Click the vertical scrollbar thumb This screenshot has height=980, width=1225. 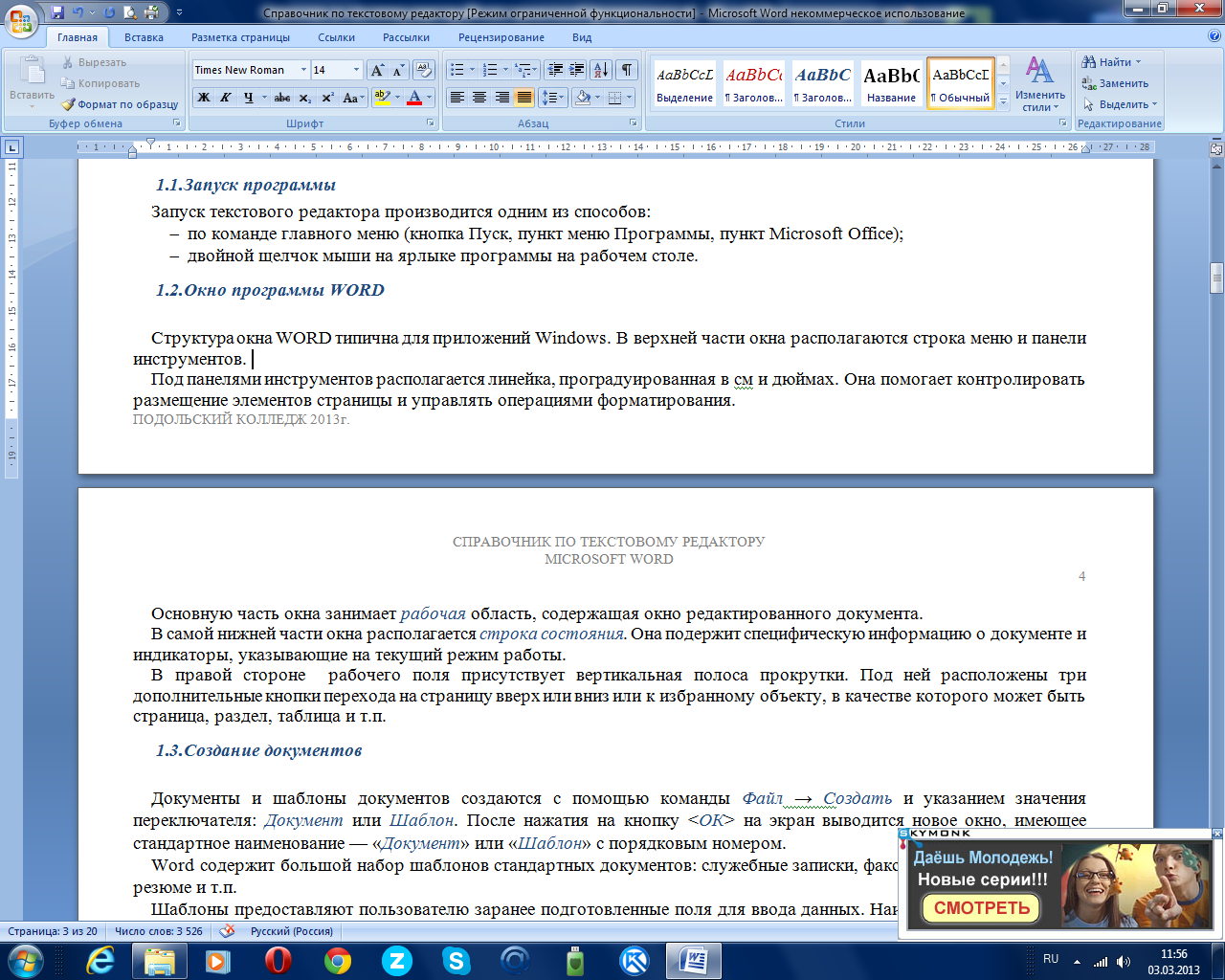(x=1216, y=278)
